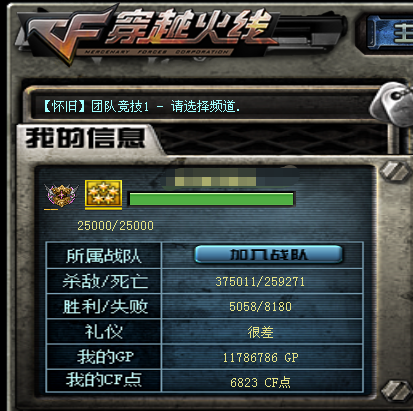Image resolution: width=413 pixels, height=411 pixels.
Task: Click the upper metal screw bolt icon
Action: click(x=395, y=171)
